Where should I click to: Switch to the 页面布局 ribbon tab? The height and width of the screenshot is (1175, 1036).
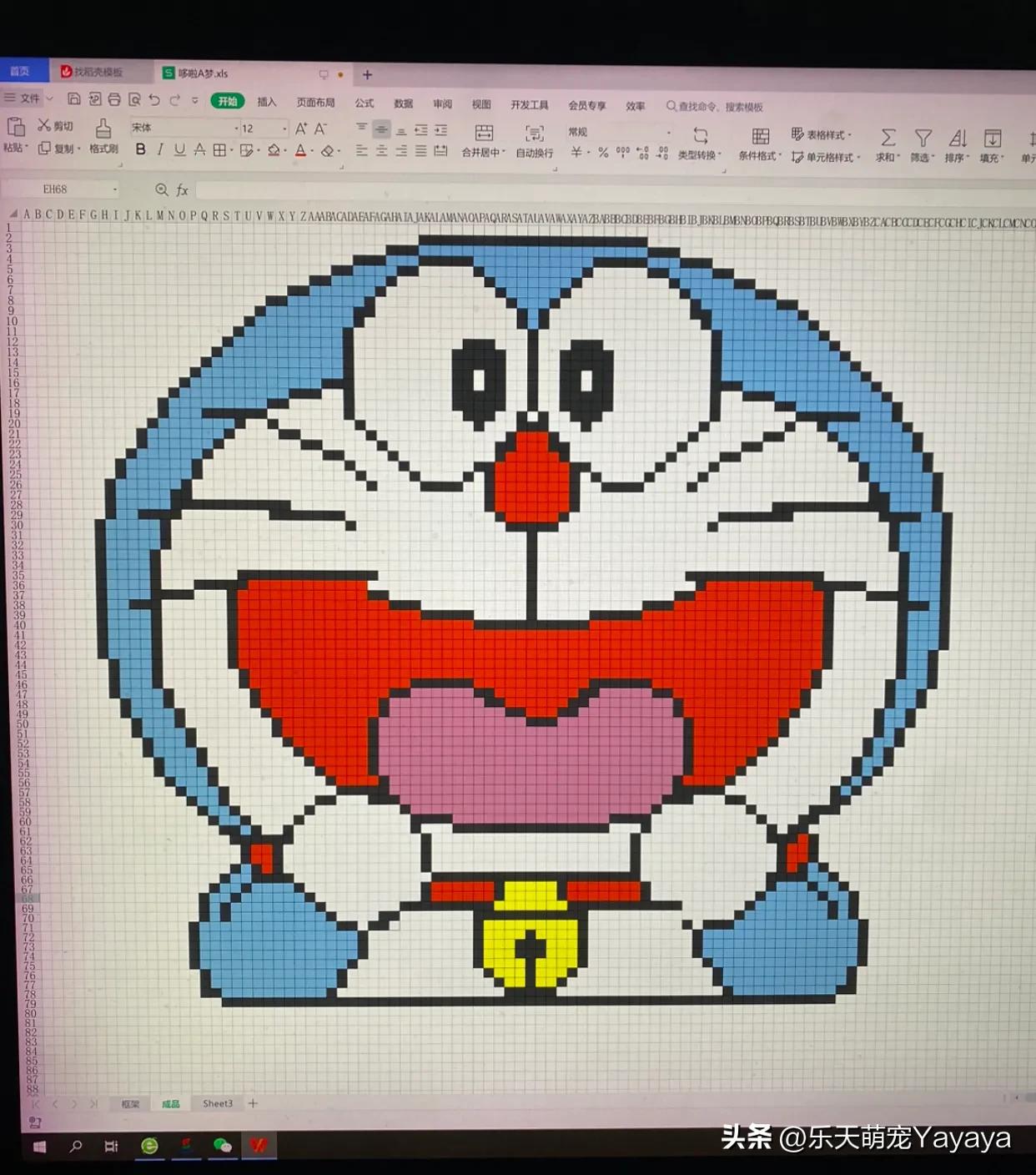click(x=315, y=103)
